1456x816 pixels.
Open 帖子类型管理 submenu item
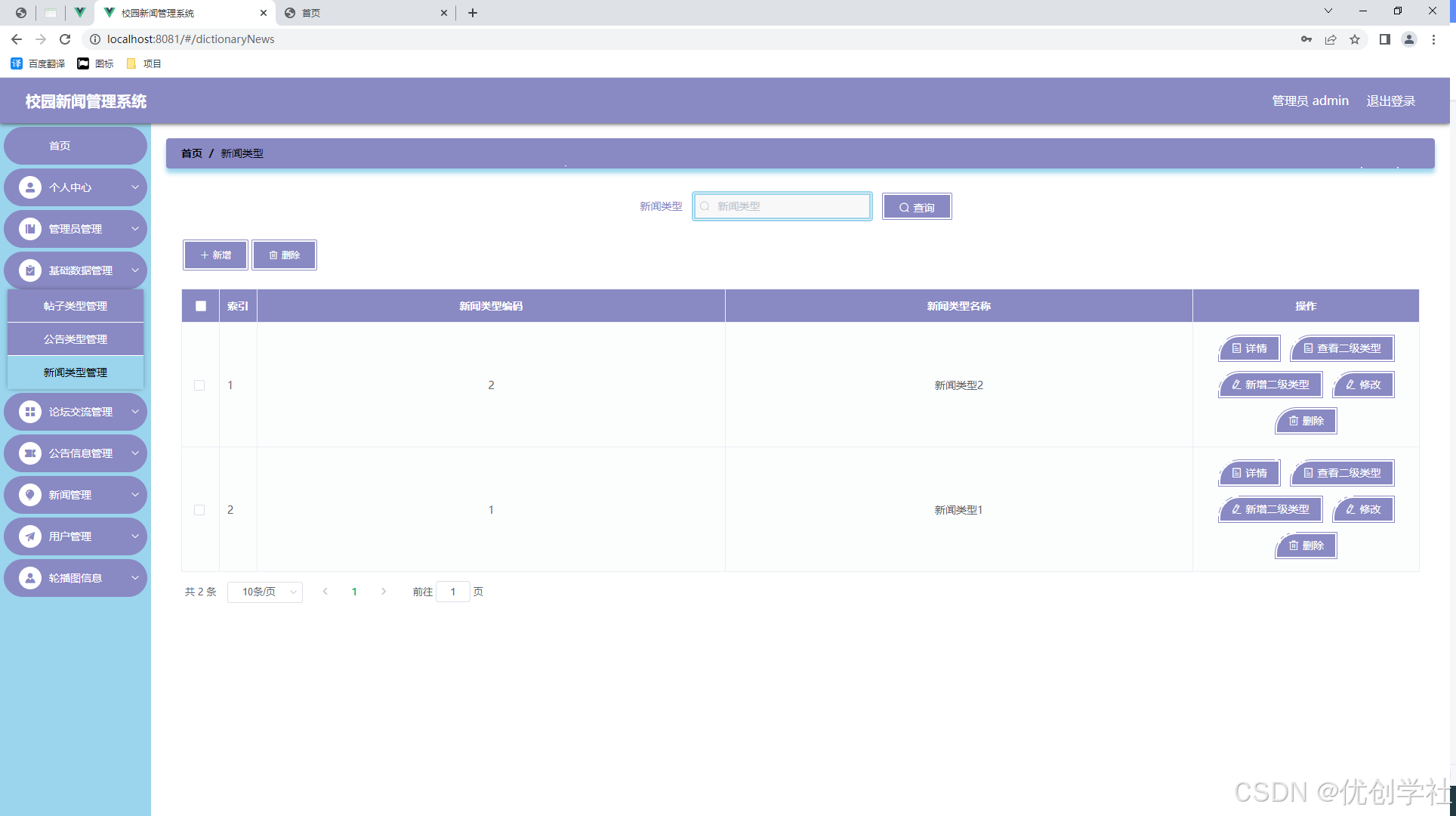point(76,306)
